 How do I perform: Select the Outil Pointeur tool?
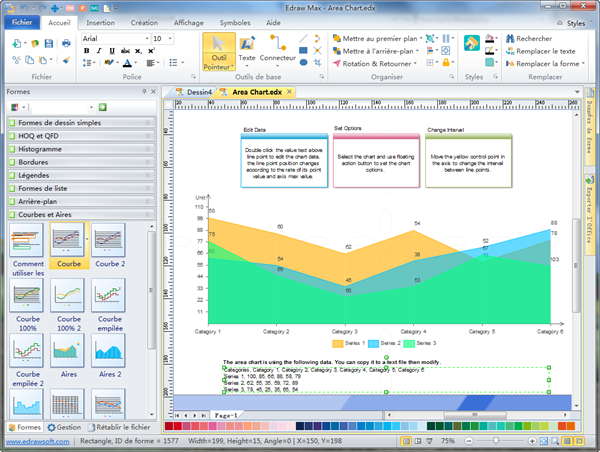pyautogui.click(x=219, y=49)
